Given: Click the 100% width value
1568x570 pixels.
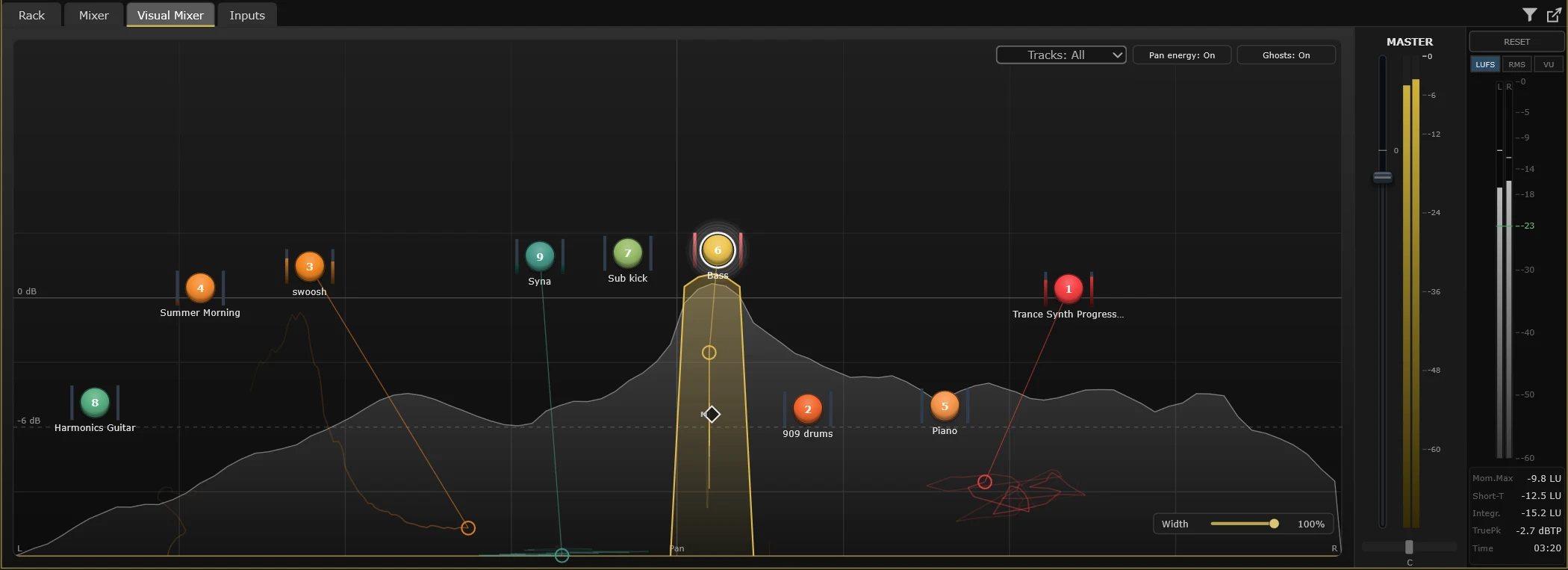Looking at the screenshot, I should pos(1310,524).
